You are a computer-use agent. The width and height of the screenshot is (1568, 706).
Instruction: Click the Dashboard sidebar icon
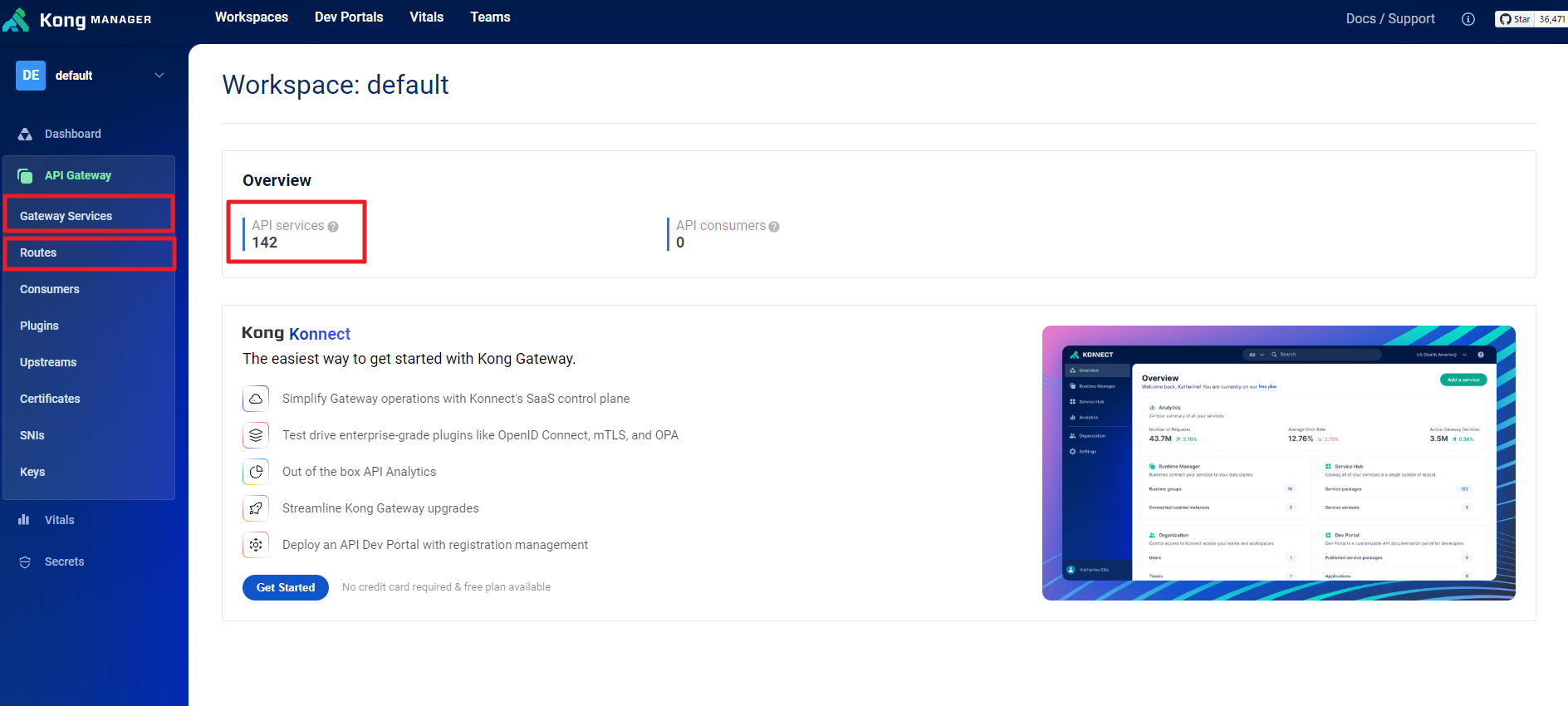click(x=25, y=134)
